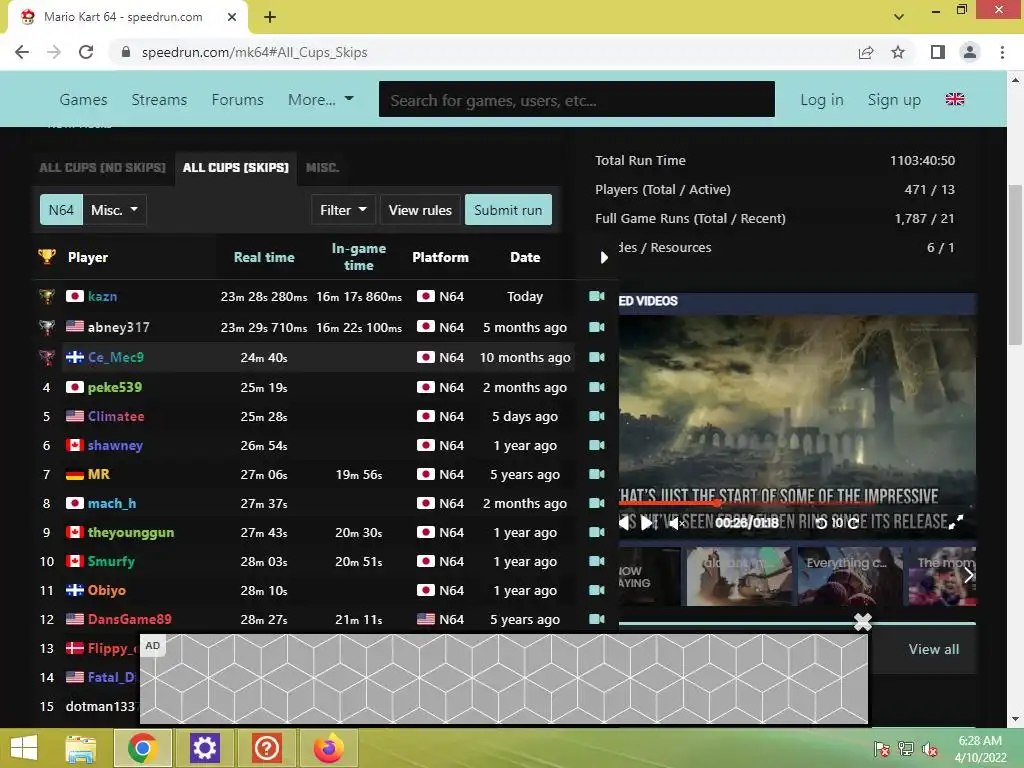Enter fullscreen on the featured video
The width and height of the screenshot is (1024, 768).
[x=955, y=522]
